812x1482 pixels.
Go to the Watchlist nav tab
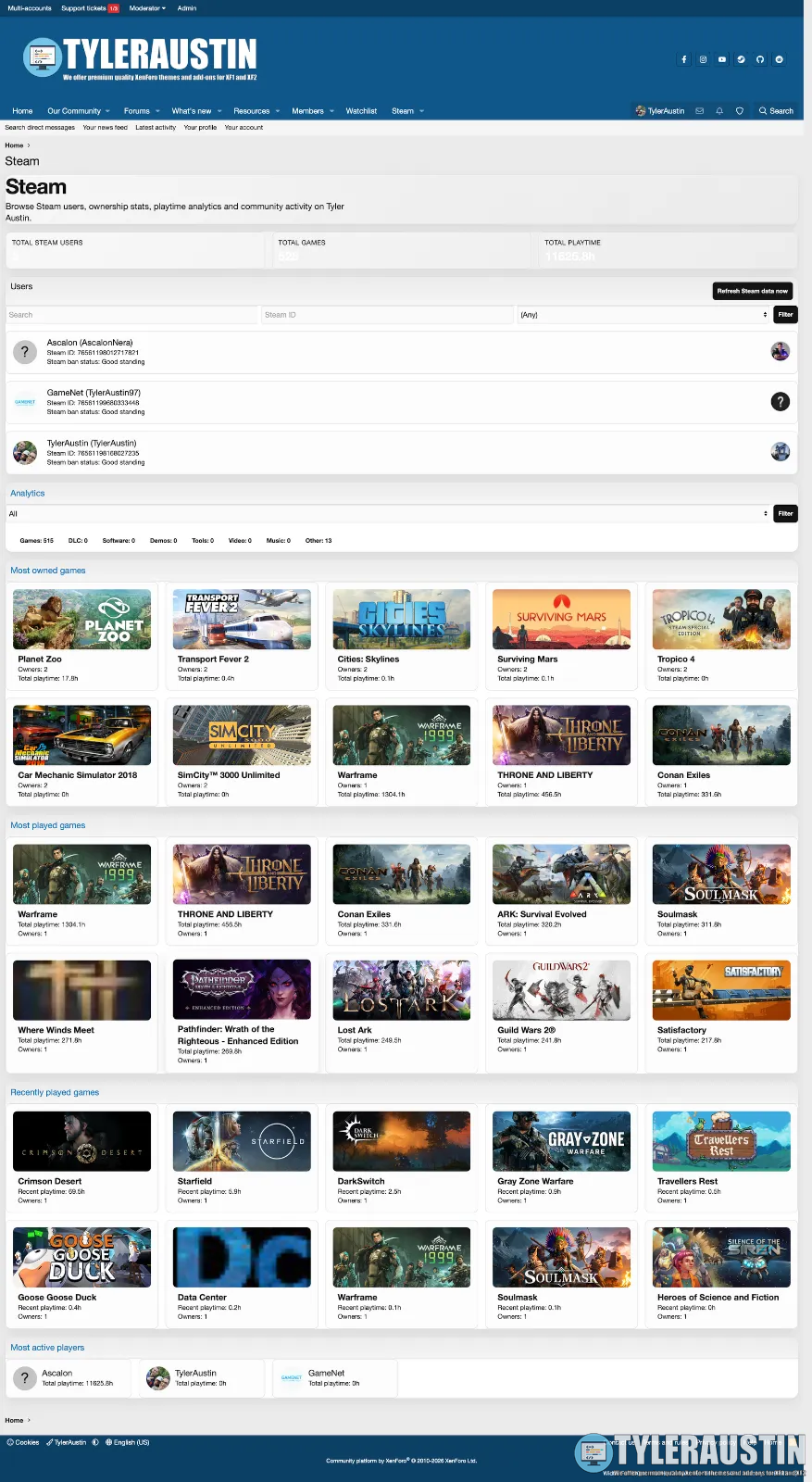pyautogui.click(x=361, y=111)
